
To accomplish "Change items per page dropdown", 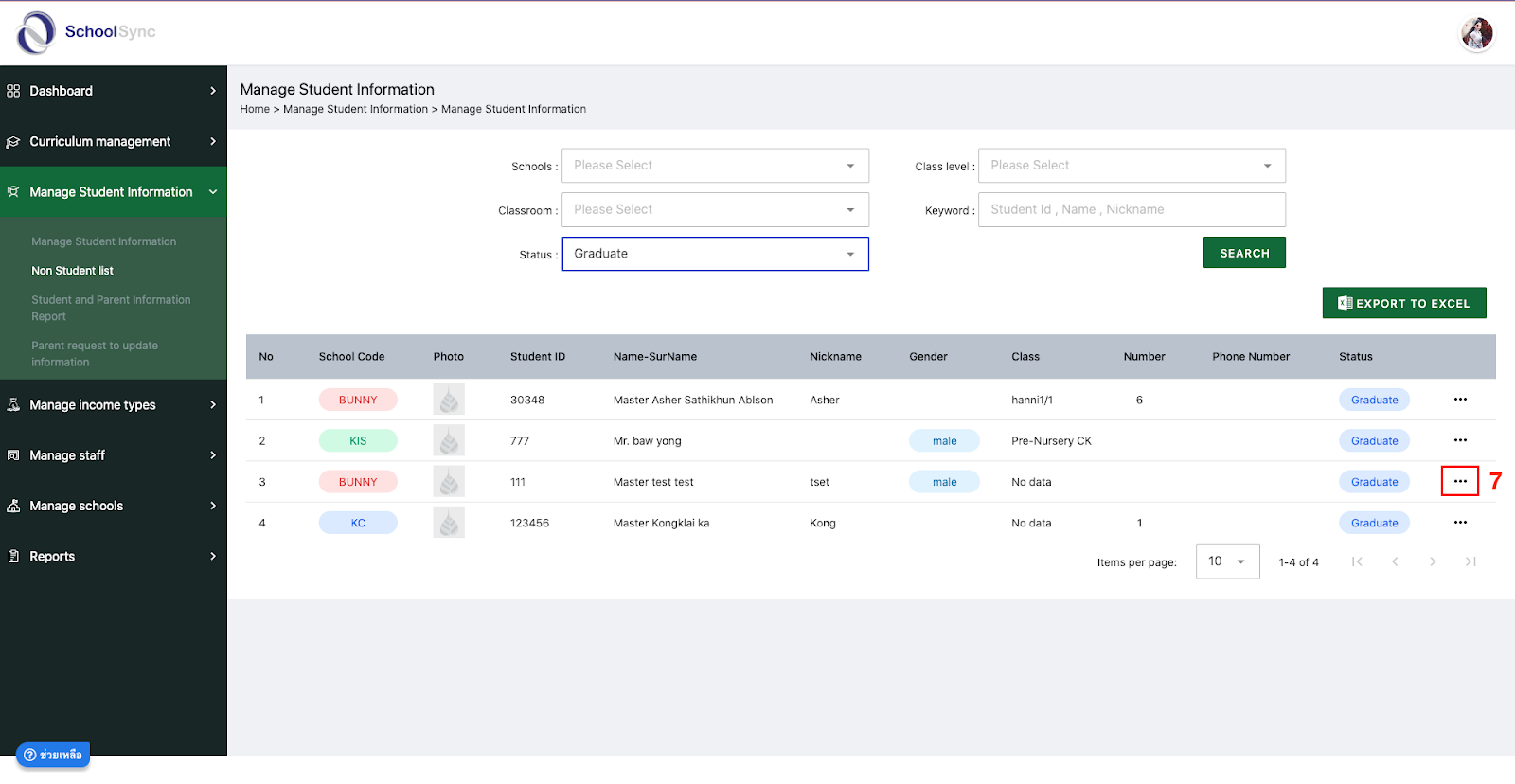I will pyautogui.click(x=1227, y=561).
